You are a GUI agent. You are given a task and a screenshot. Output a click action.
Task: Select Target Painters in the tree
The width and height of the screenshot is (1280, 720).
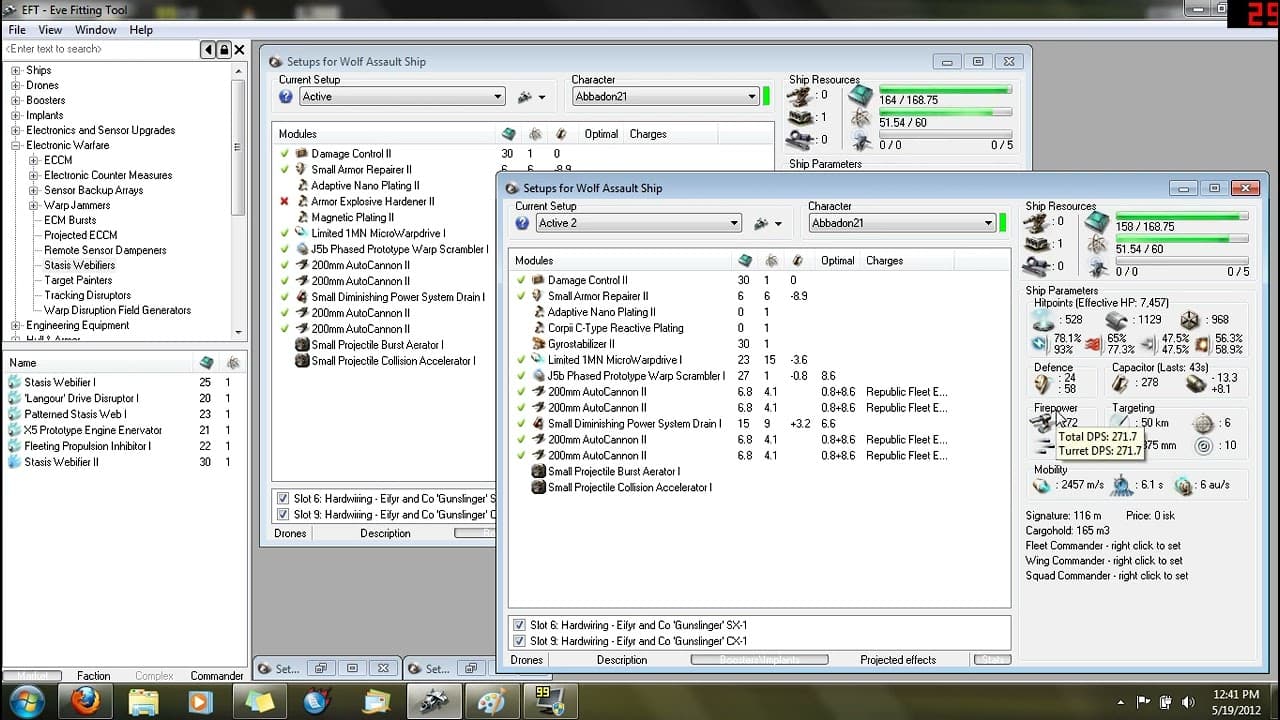(x=78, y=280)
